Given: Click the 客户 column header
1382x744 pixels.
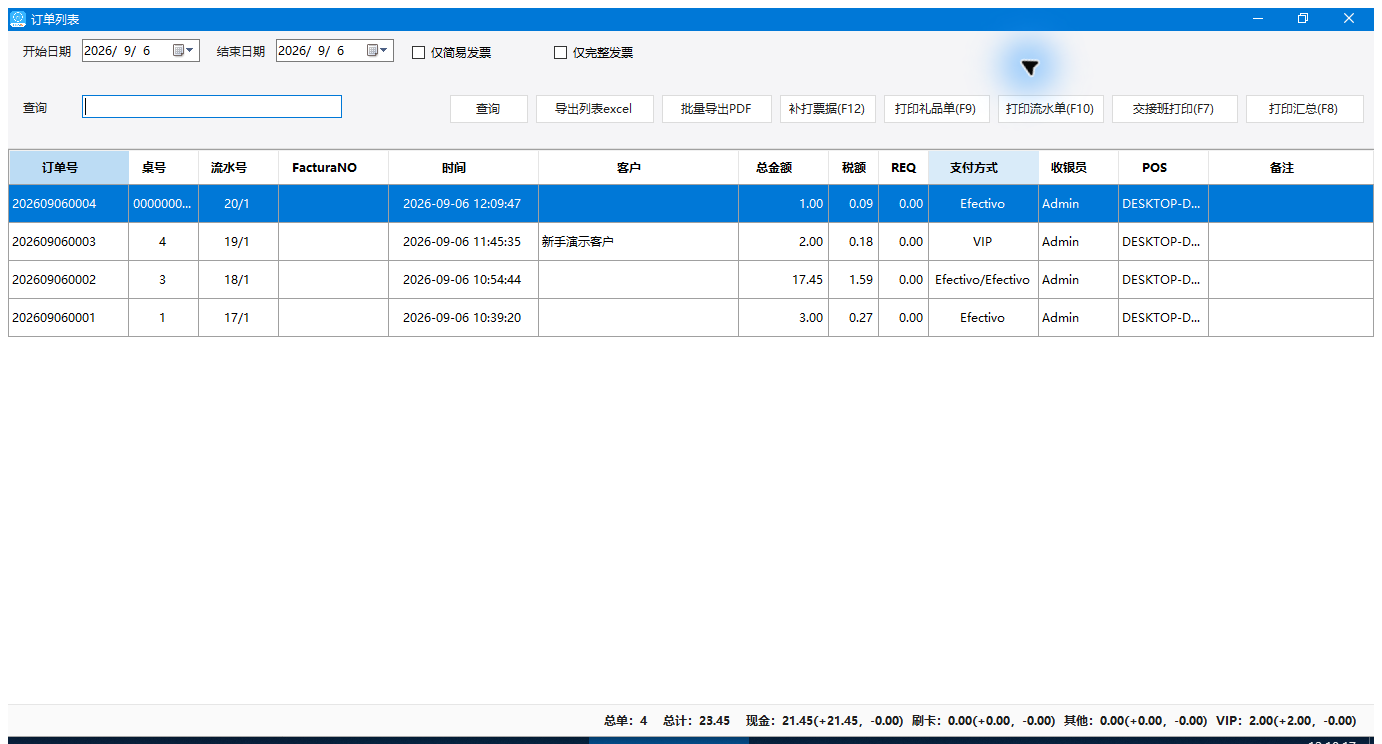Looking at the screenshot, I should [639, 168].
